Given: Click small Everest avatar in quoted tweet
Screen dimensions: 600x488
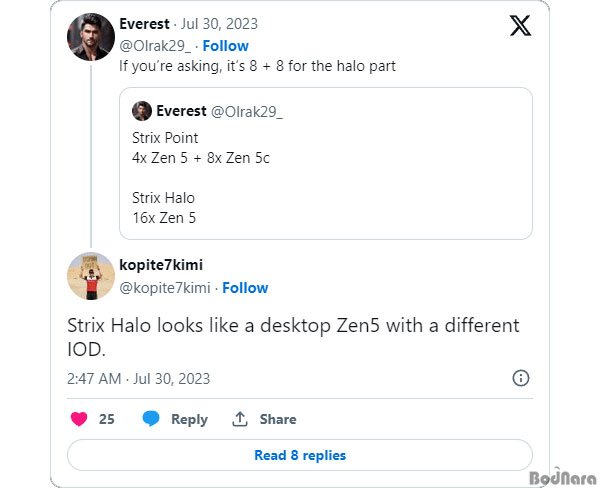Looking at the screenshot, I should [x=142, y=111].
